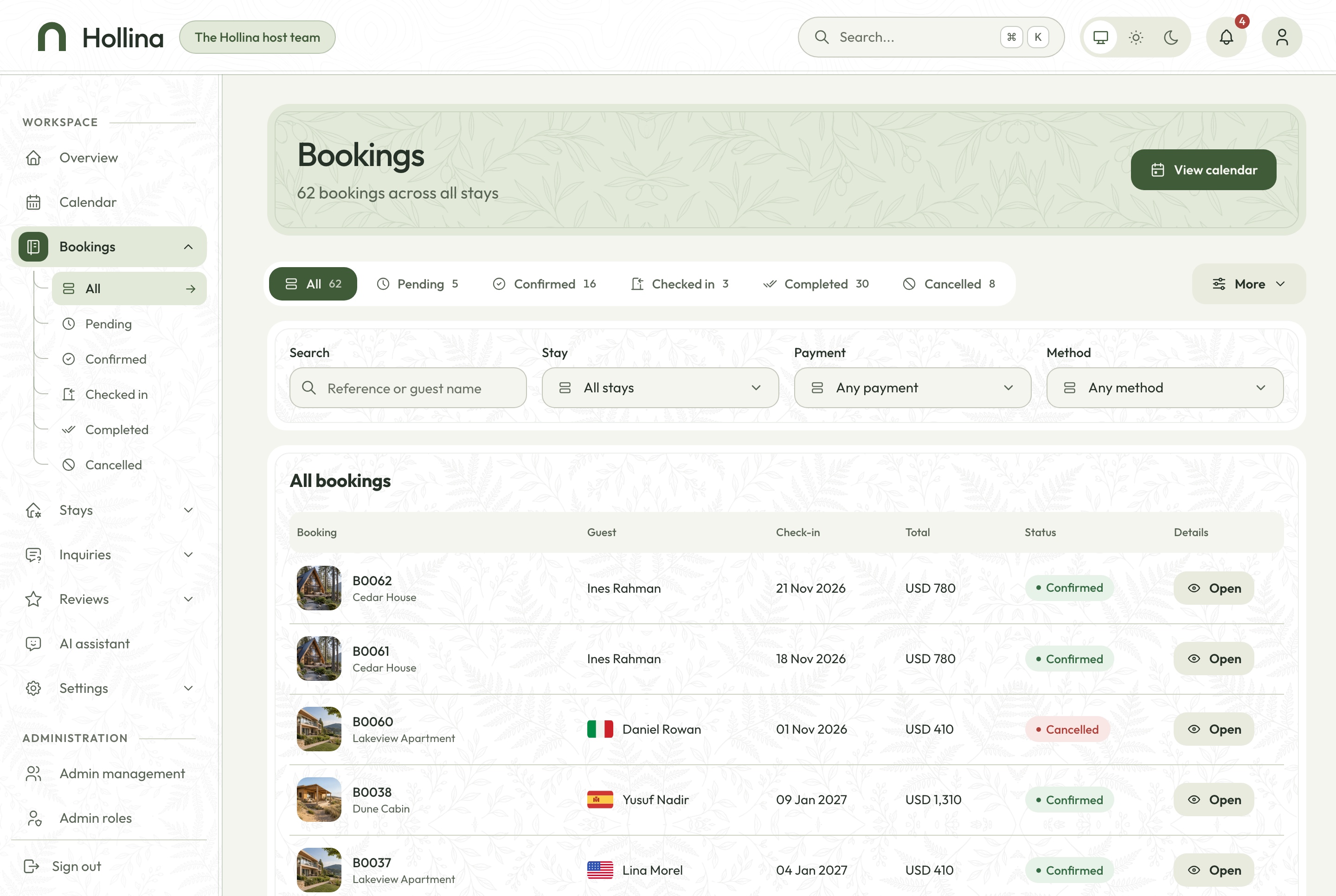Open the More filters dropdown
The height and width of the screenshot is (896, 1336).
pos(1249,284)
